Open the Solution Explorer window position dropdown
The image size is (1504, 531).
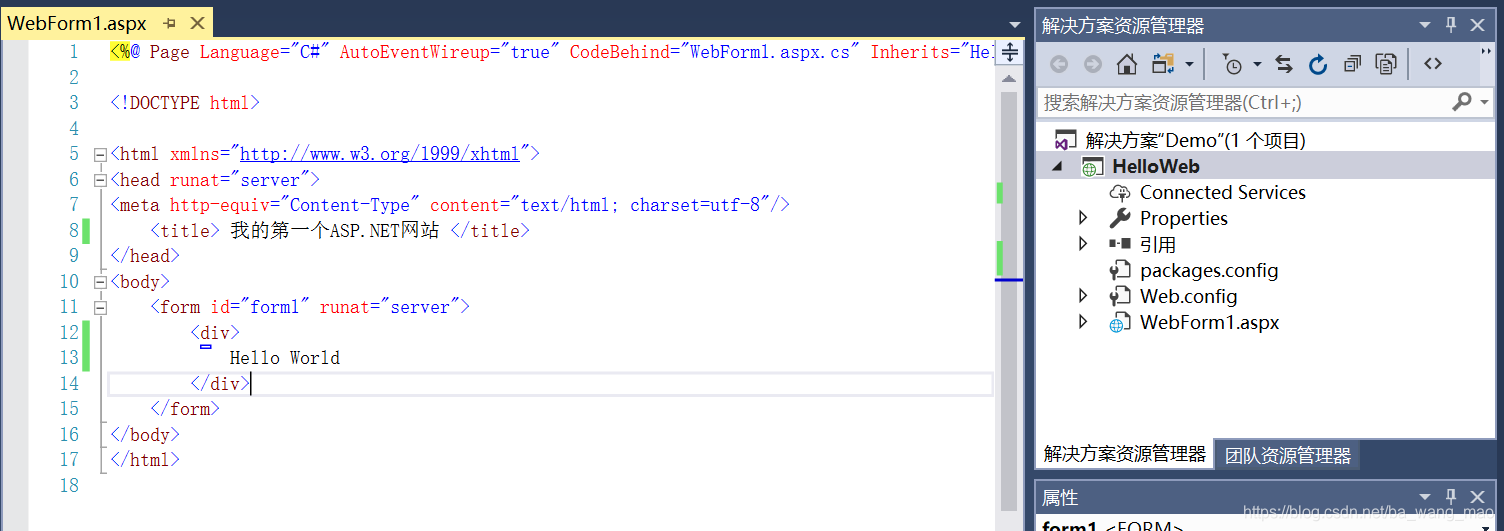coord(1425,25)
